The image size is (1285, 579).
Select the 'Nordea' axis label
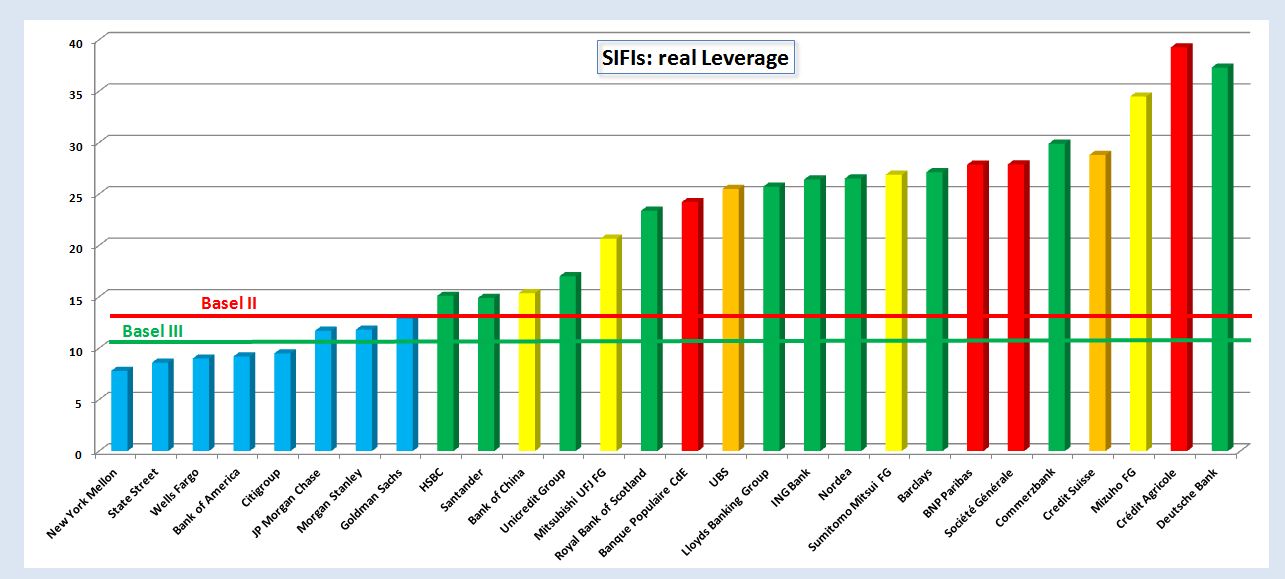(836, 483)
